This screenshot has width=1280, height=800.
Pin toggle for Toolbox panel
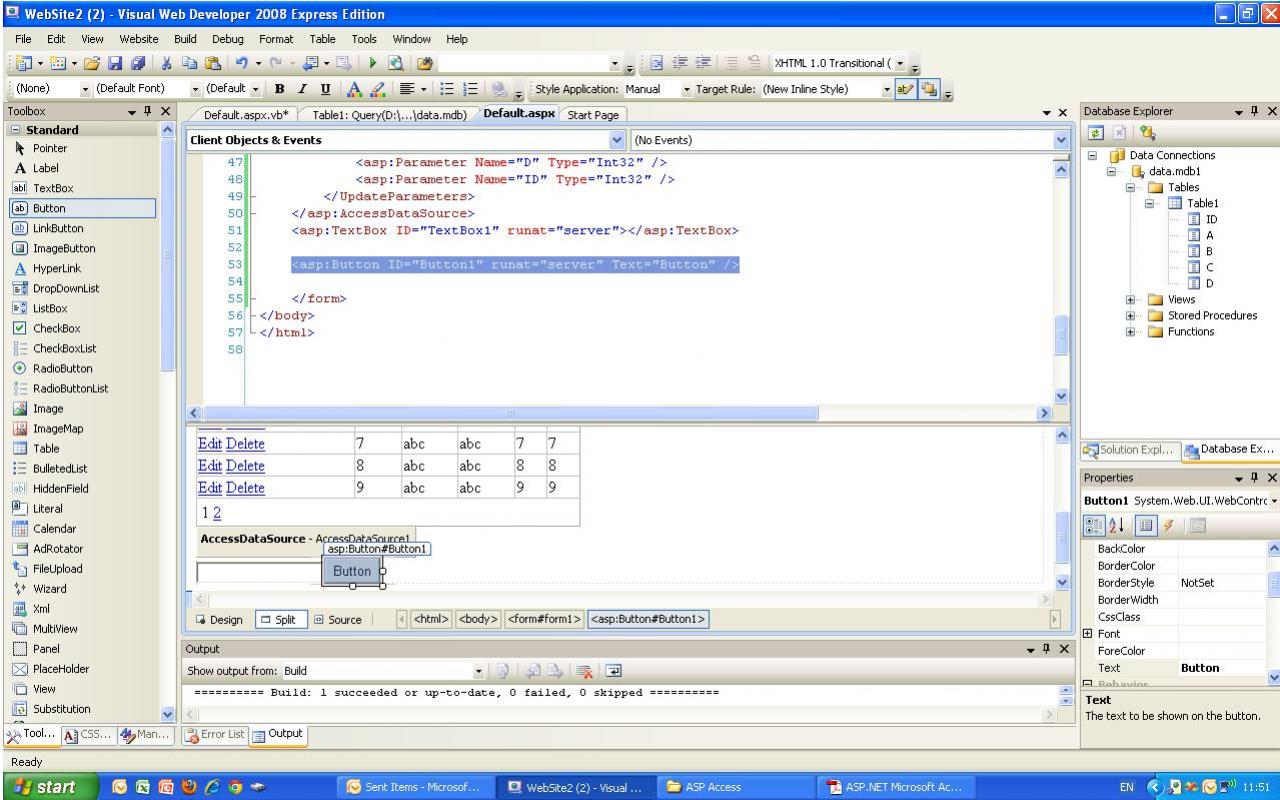tap(148, 111)
